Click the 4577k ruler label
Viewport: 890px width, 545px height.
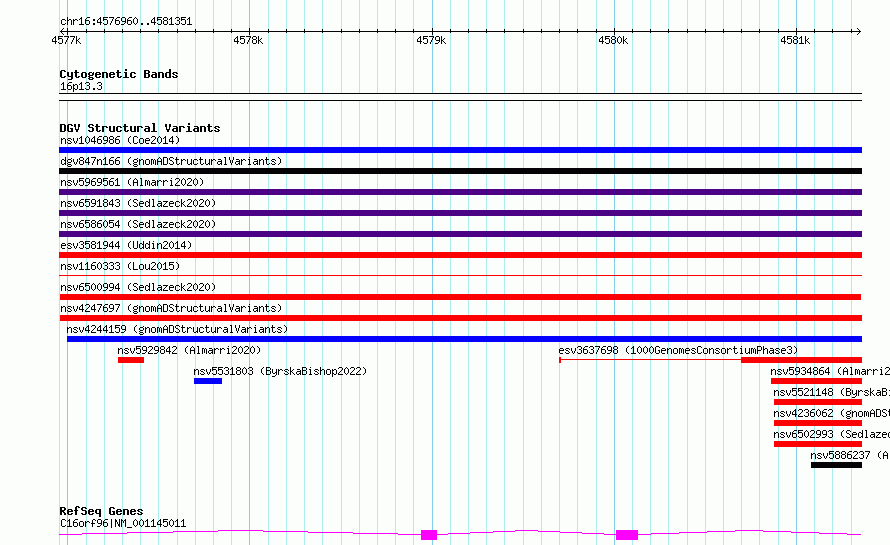coord(66,40)
